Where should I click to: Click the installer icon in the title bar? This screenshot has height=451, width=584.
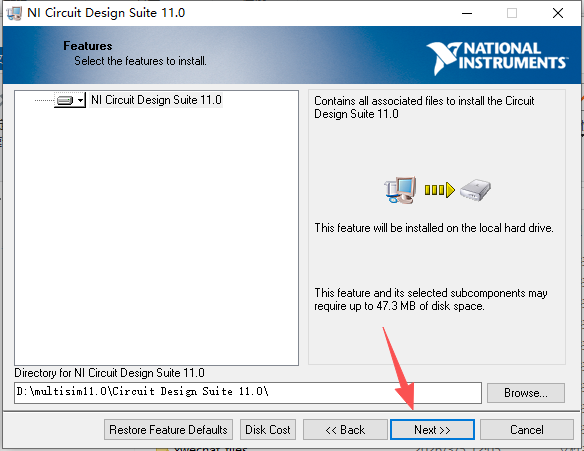point(14,13)
